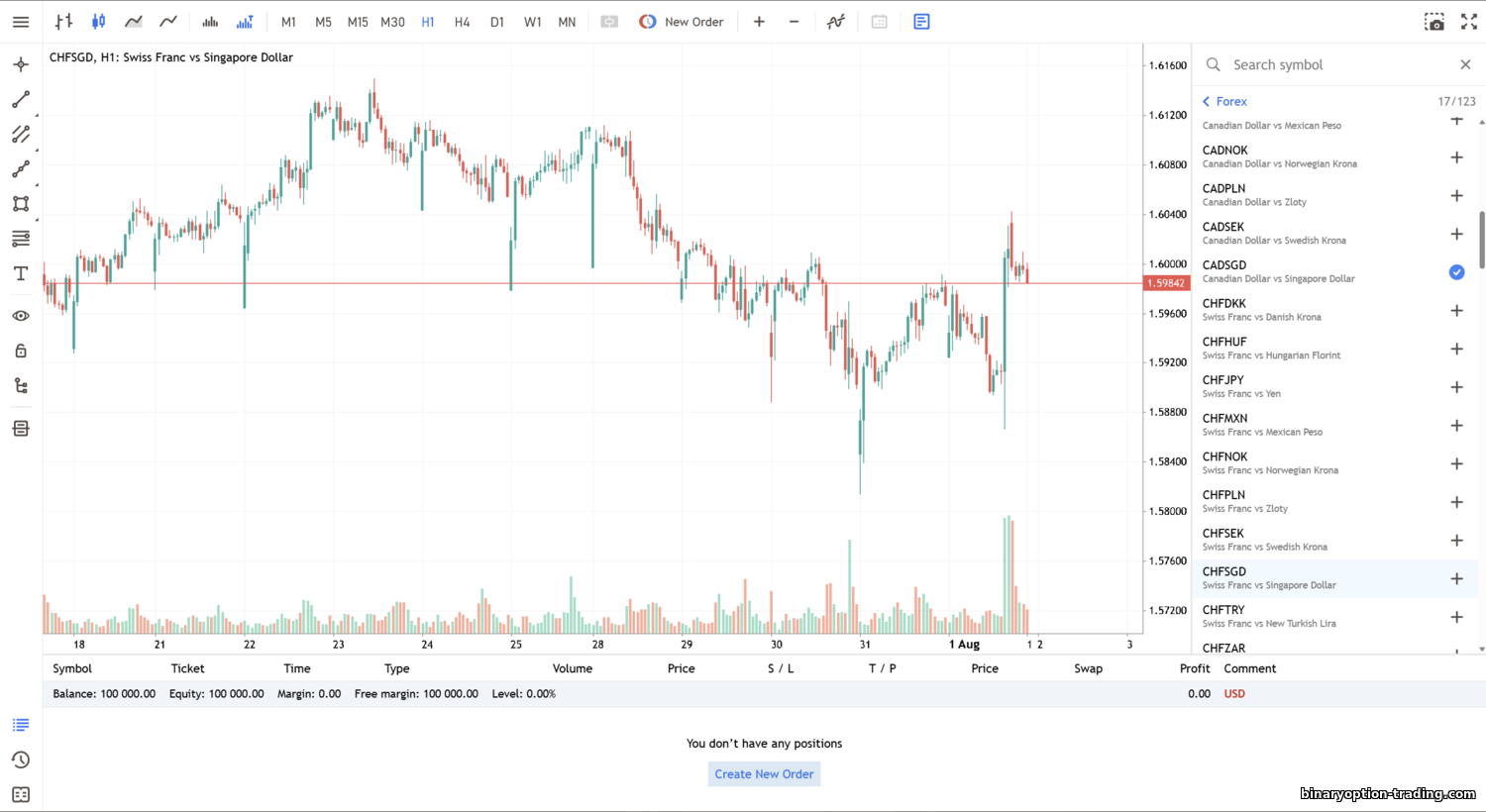Uncheck the CADSGD symbol checkmark

[x=1456, y=272]
